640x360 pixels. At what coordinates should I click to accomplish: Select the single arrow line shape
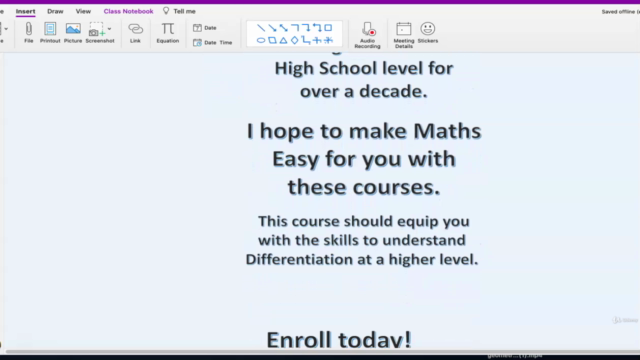(272, 28)
